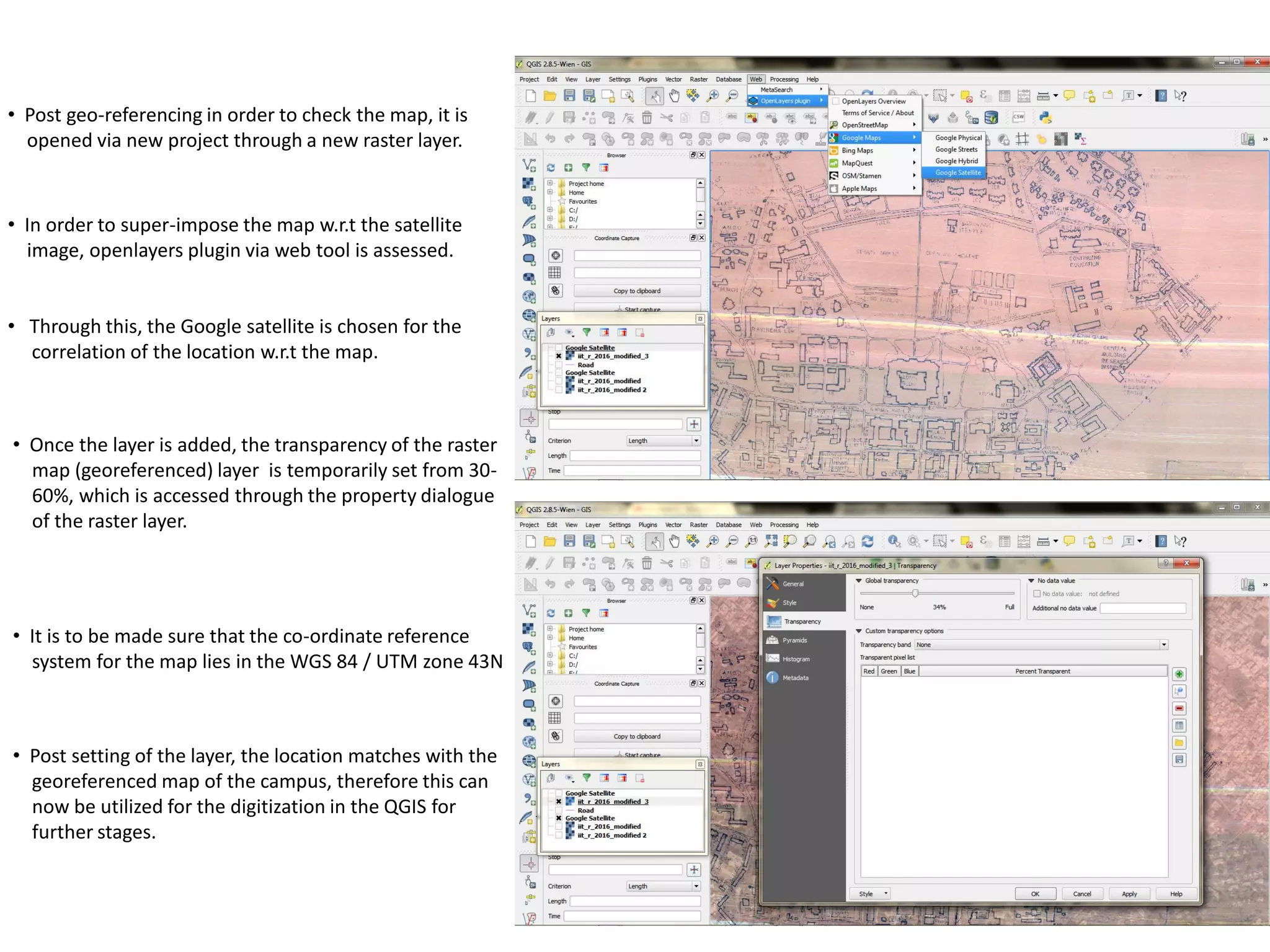Collapse Custom transparency options section
Screen dimensions: 1270x952
click(859, 631)
